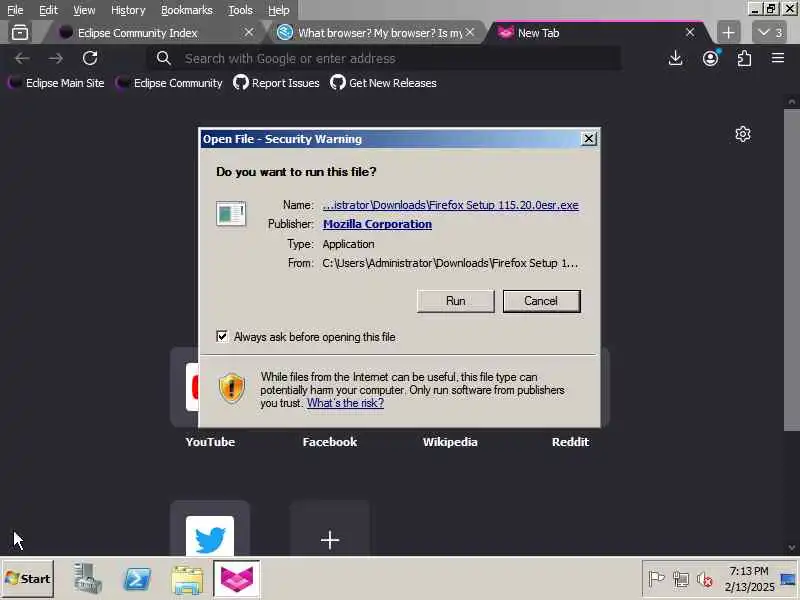Image resolution: width=800 pixels, height=600 pixels.
Task: Open the Tools menu
Action: point(240,10)
